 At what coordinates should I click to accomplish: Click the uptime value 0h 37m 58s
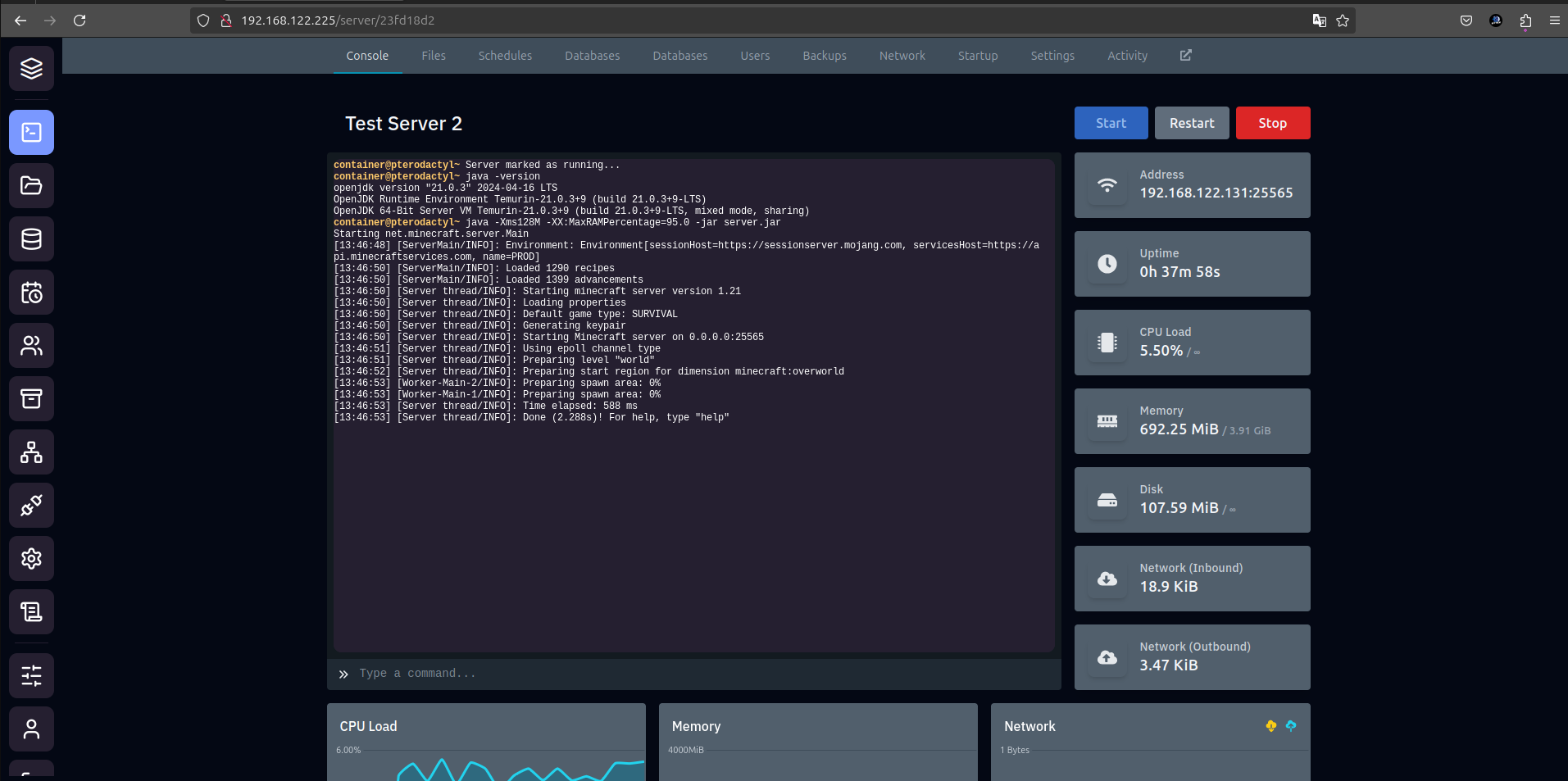pyautogui.click(x=1179, y=271)
